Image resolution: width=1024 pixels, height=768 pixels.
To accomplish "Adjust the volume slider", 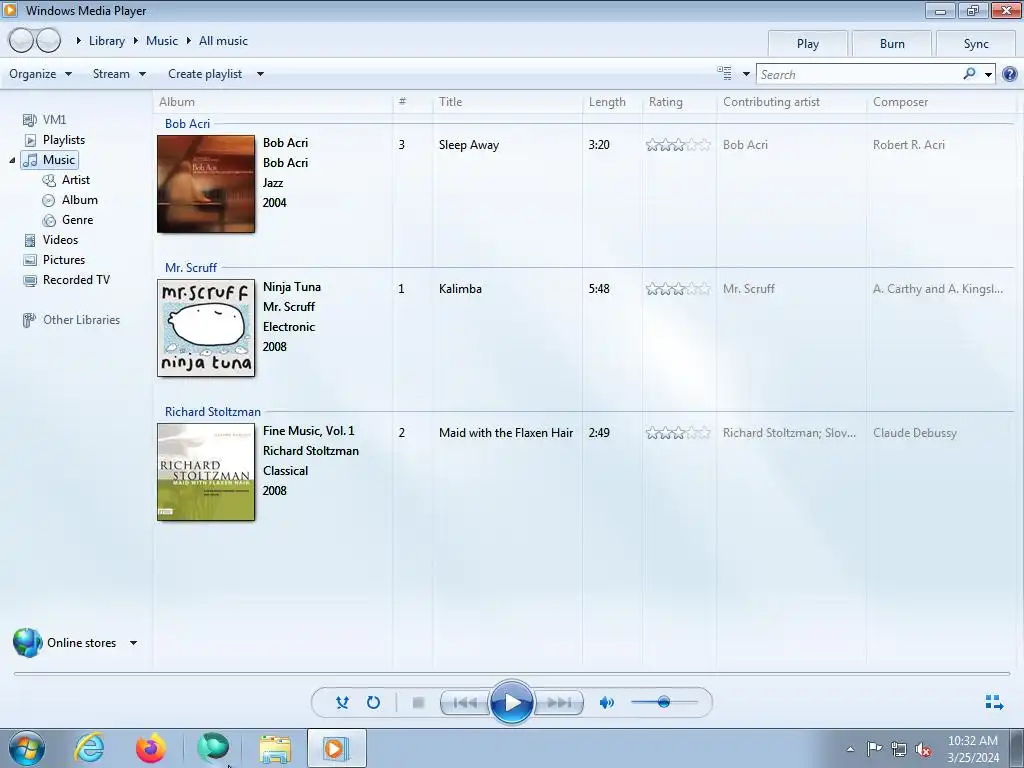I will click(664, 703).
